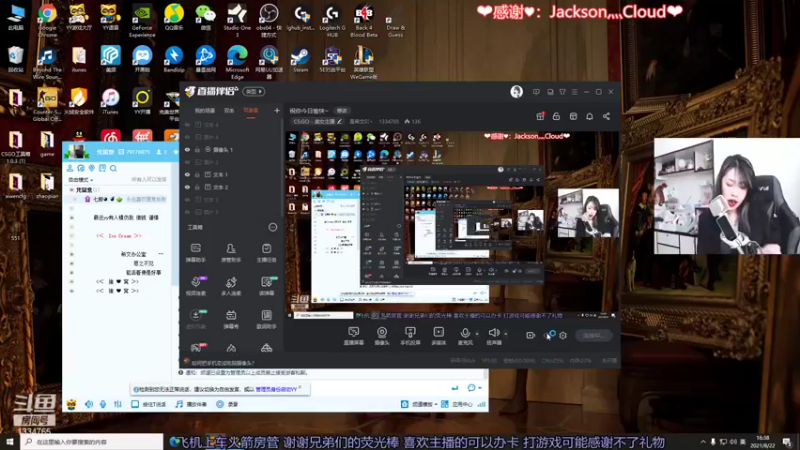Open companion settings gear icon
The width and height of the screenshot is (800, 450).
click(x=563, y=335)
